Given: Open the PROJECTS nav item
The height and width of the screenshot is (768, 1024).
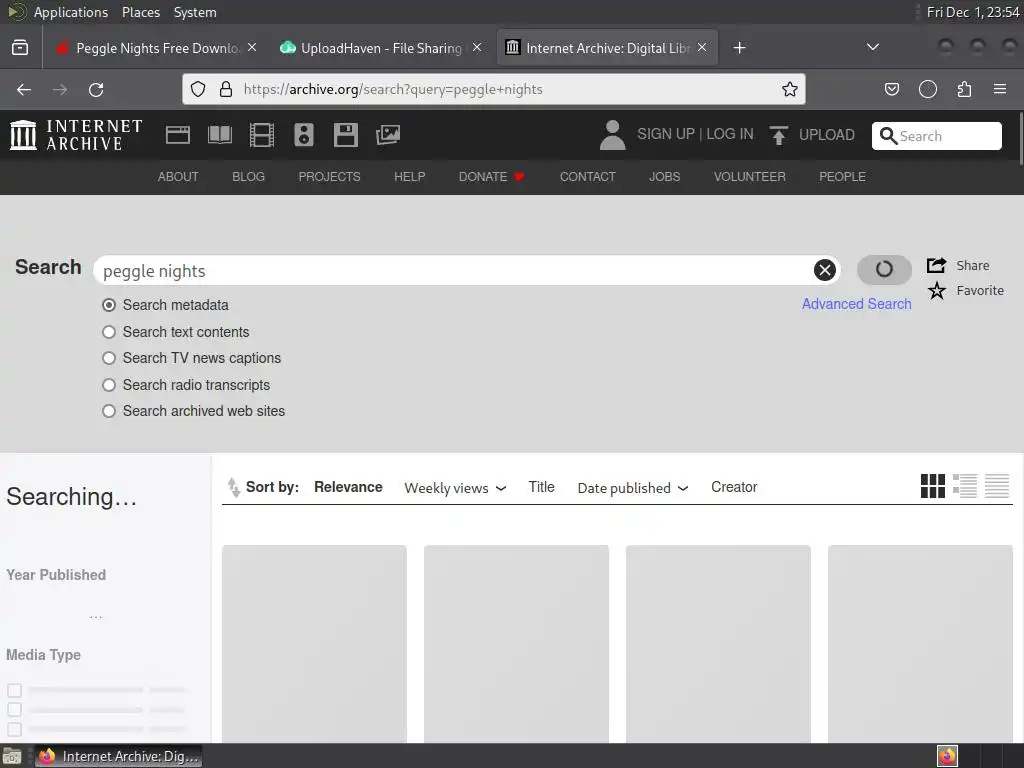Looking at the screenshot, I should pos(329,176).
